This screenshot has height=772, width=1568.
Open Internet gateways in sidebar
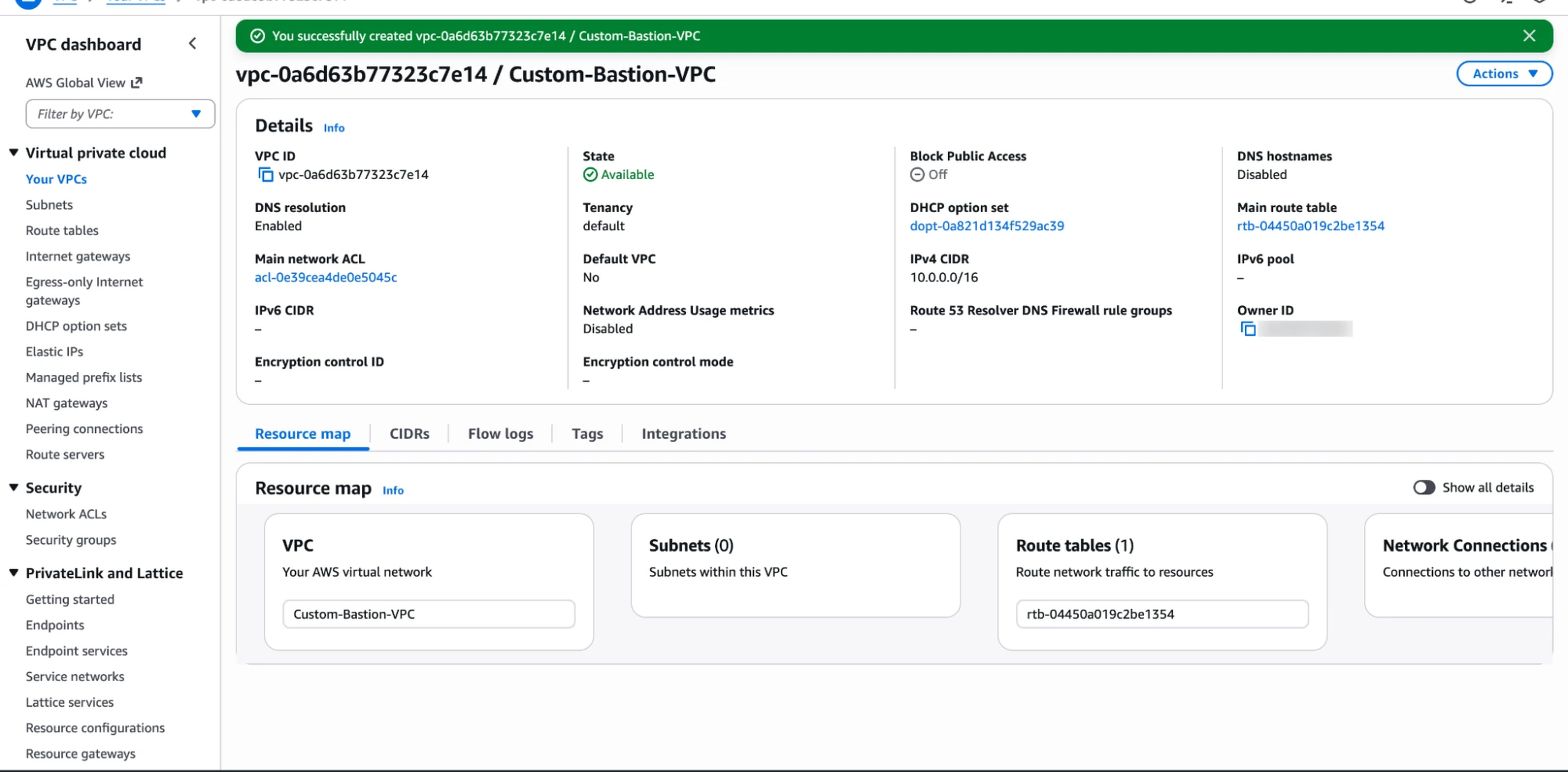click(x=78, y=256)
